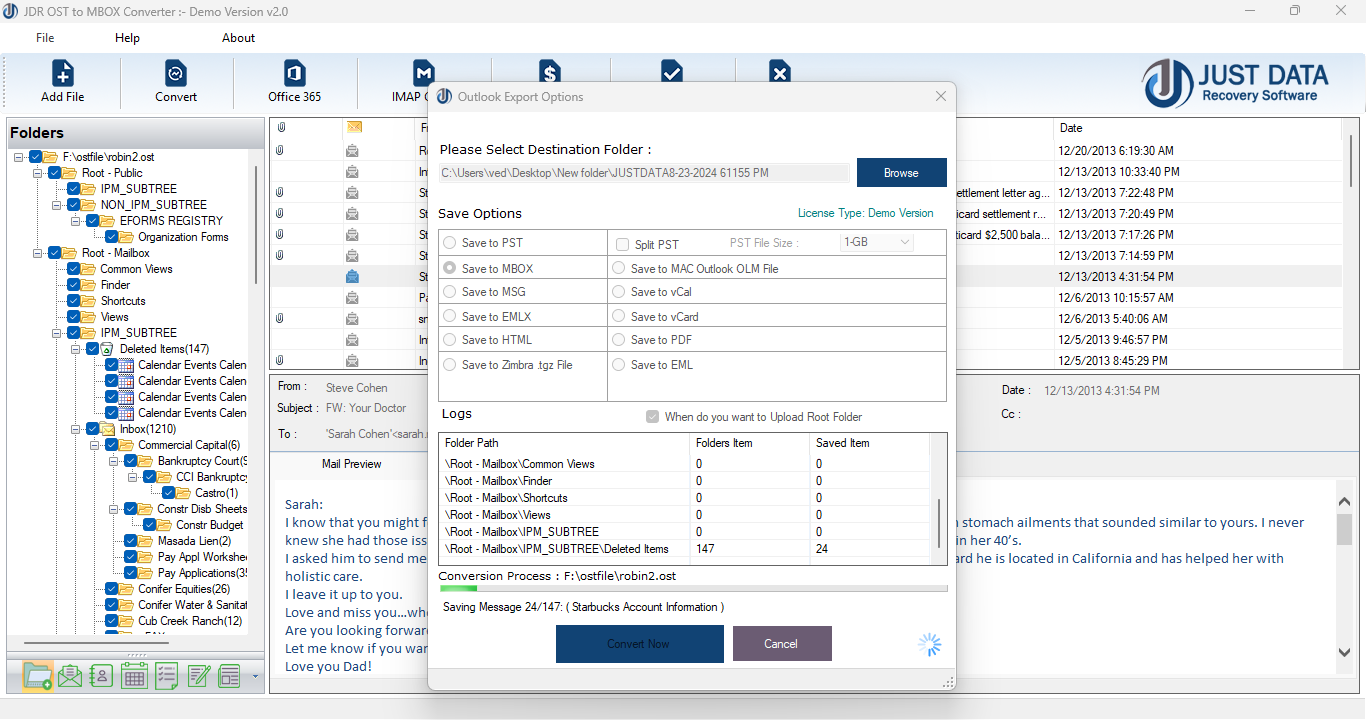Select the notes pencil icon in bottom bar
Viewport: 1366px width, 720px height.
tap(198, 676)
